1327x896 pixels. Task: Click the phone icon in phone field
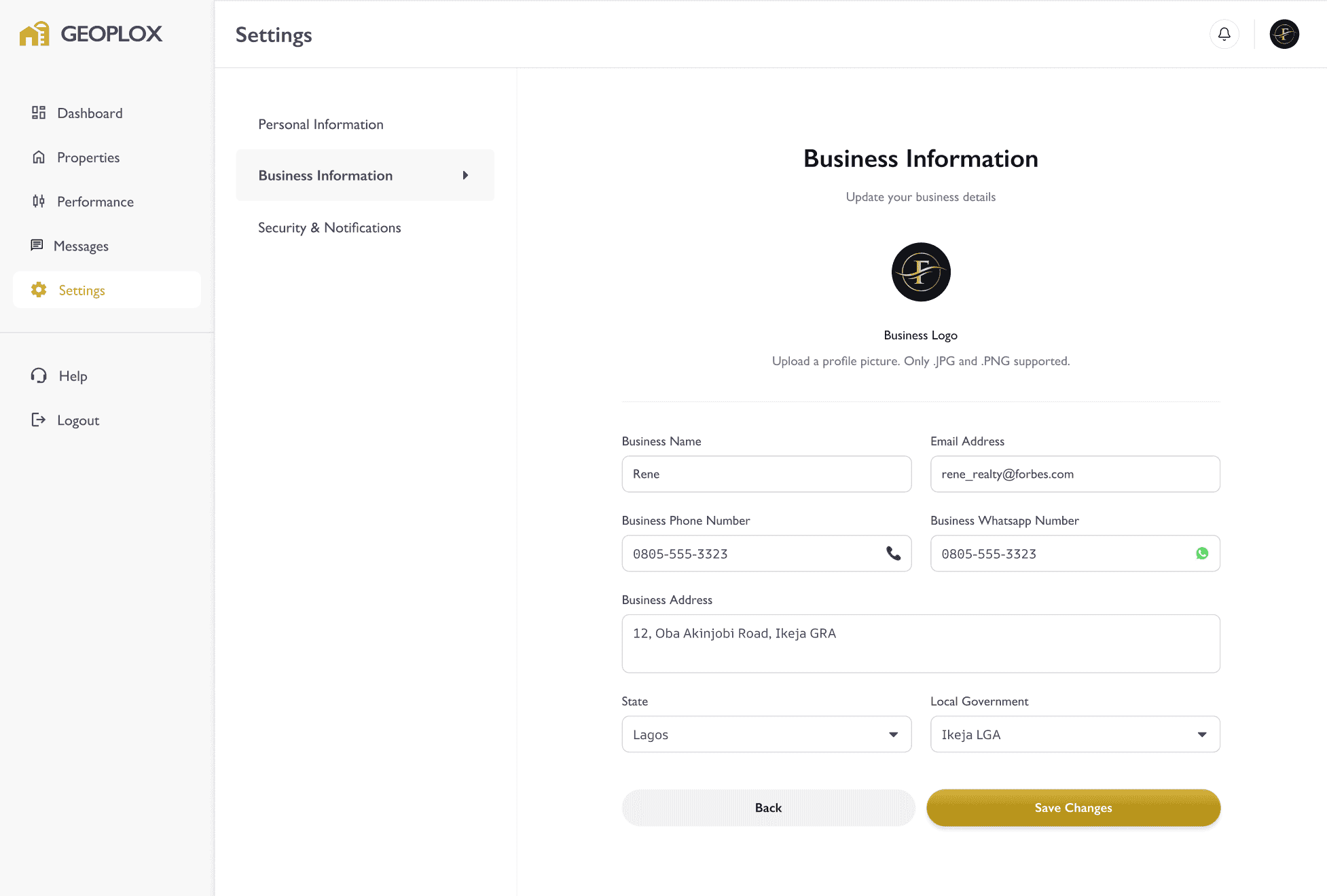(x=893, y=553)
